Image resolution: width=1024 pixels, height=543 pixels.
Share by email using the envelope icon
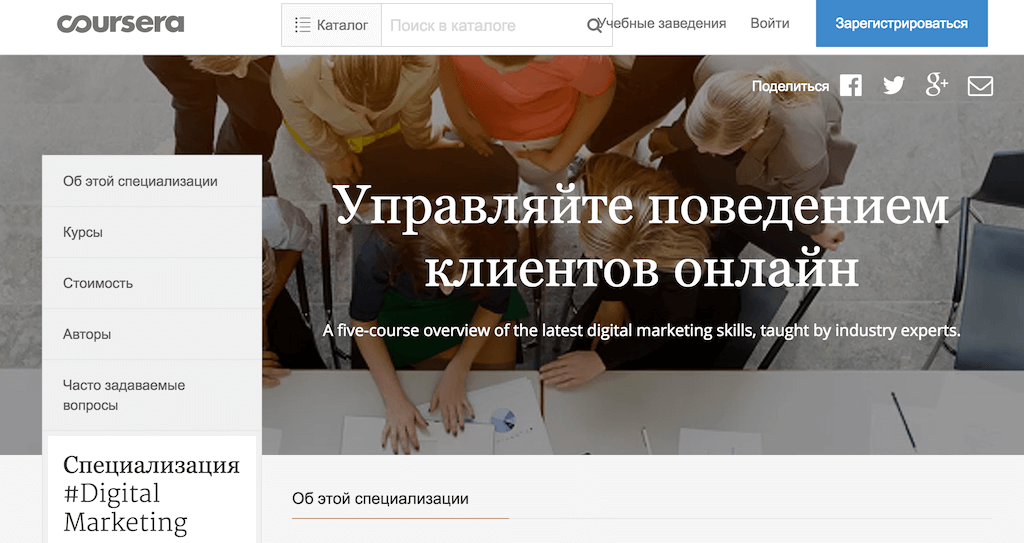[980, 86]
